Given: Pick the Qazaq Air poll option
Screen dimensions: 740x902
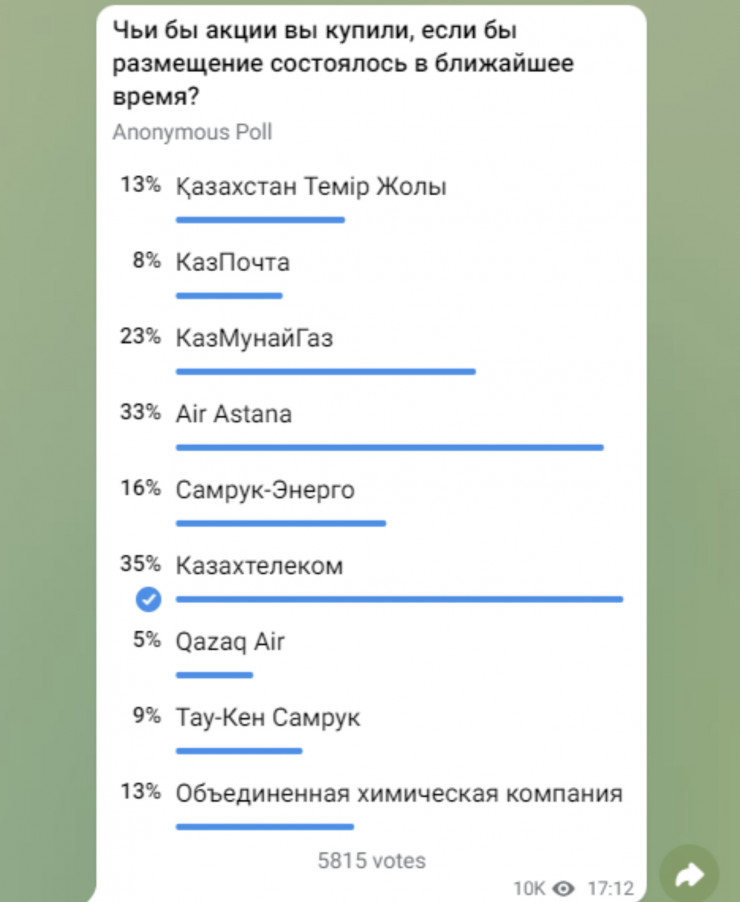Looking at the screenshot, I should [230, 642].
